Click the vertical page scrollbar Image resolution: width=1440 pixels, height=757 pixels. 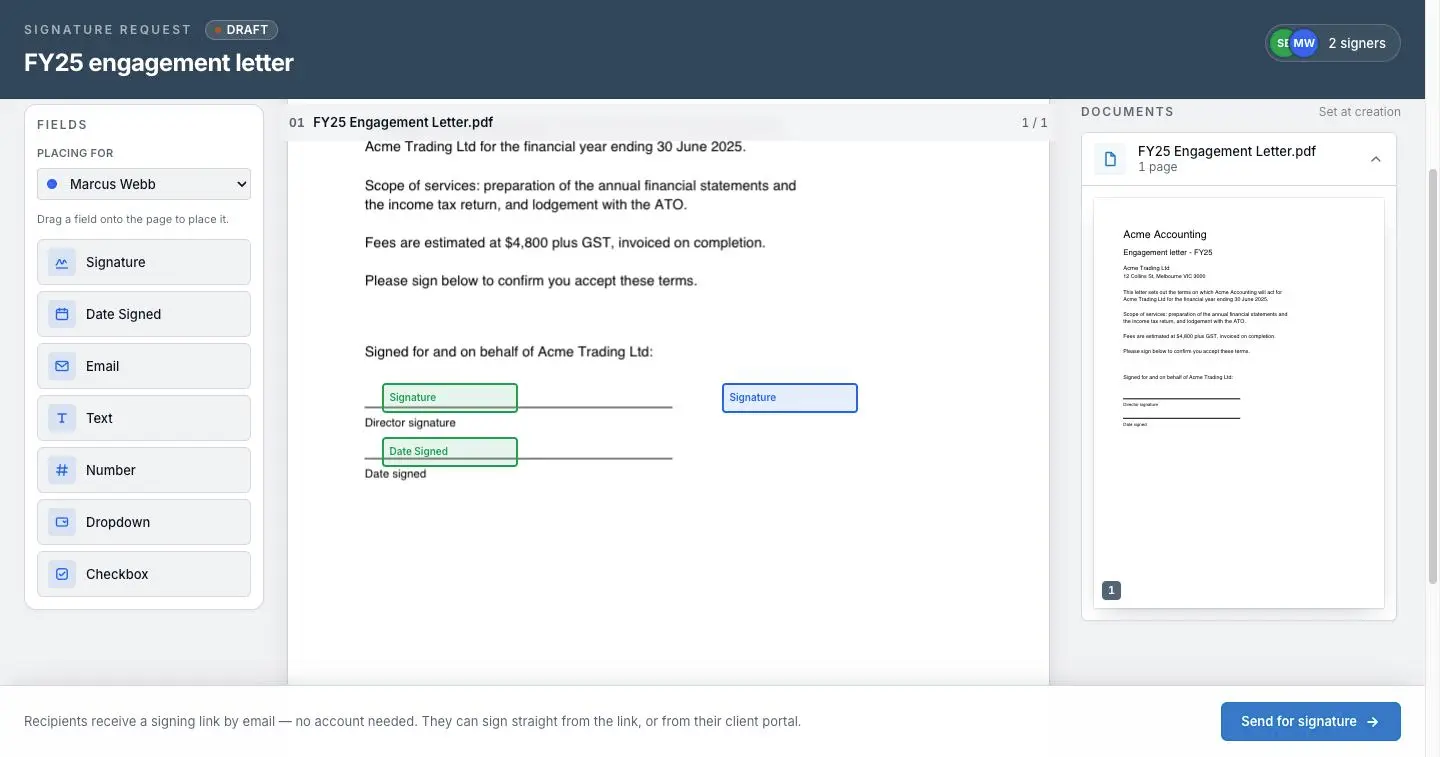pyautogui.click(x=1432, y=375)
